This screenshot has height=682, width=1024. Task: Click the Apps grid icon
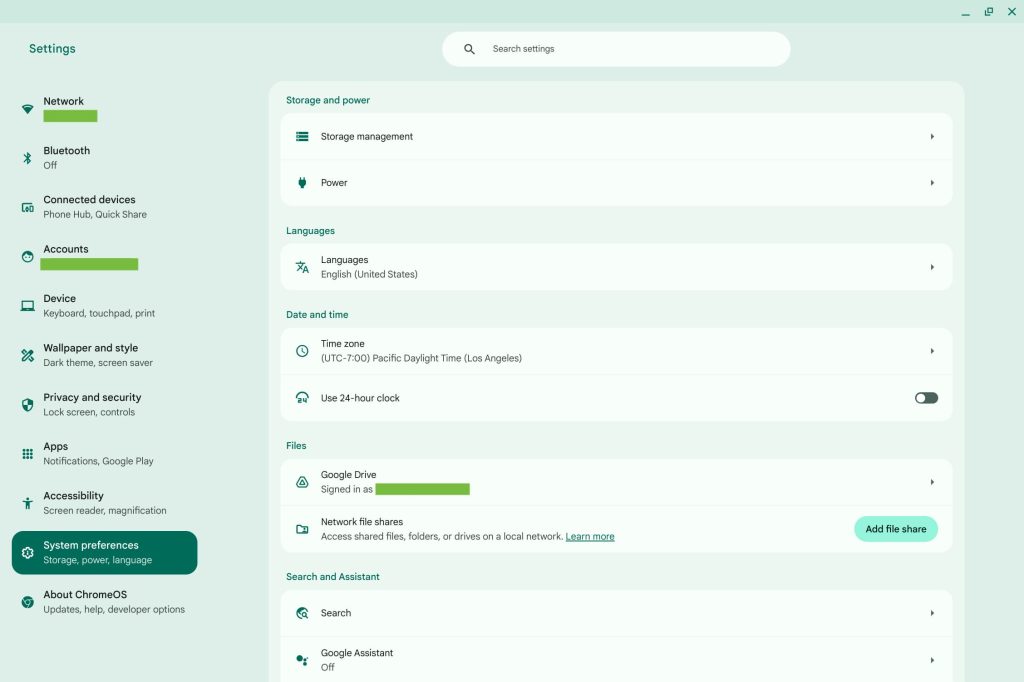pos(27,454)
